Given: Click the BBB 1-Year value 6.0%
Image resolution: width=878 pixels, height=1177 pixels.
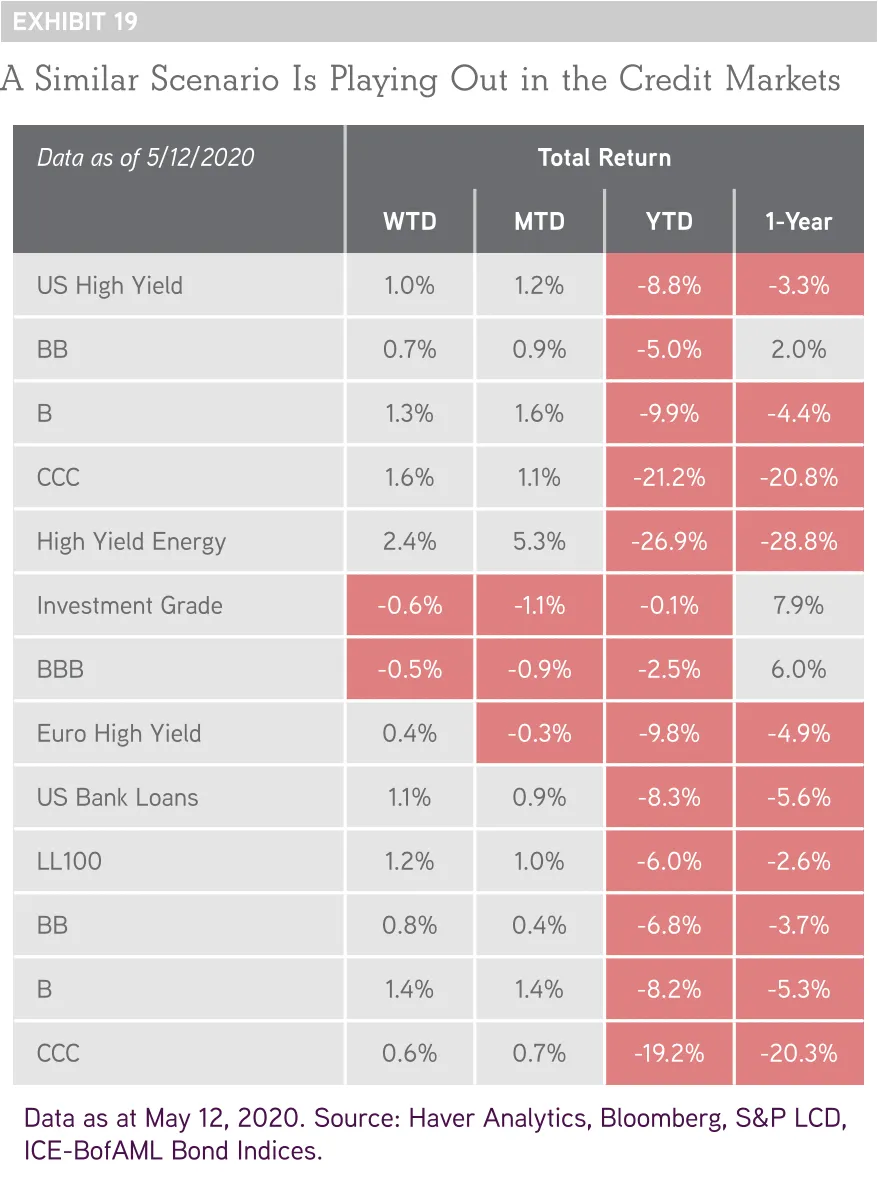Looking at the screenshot, I should [798, 670].
